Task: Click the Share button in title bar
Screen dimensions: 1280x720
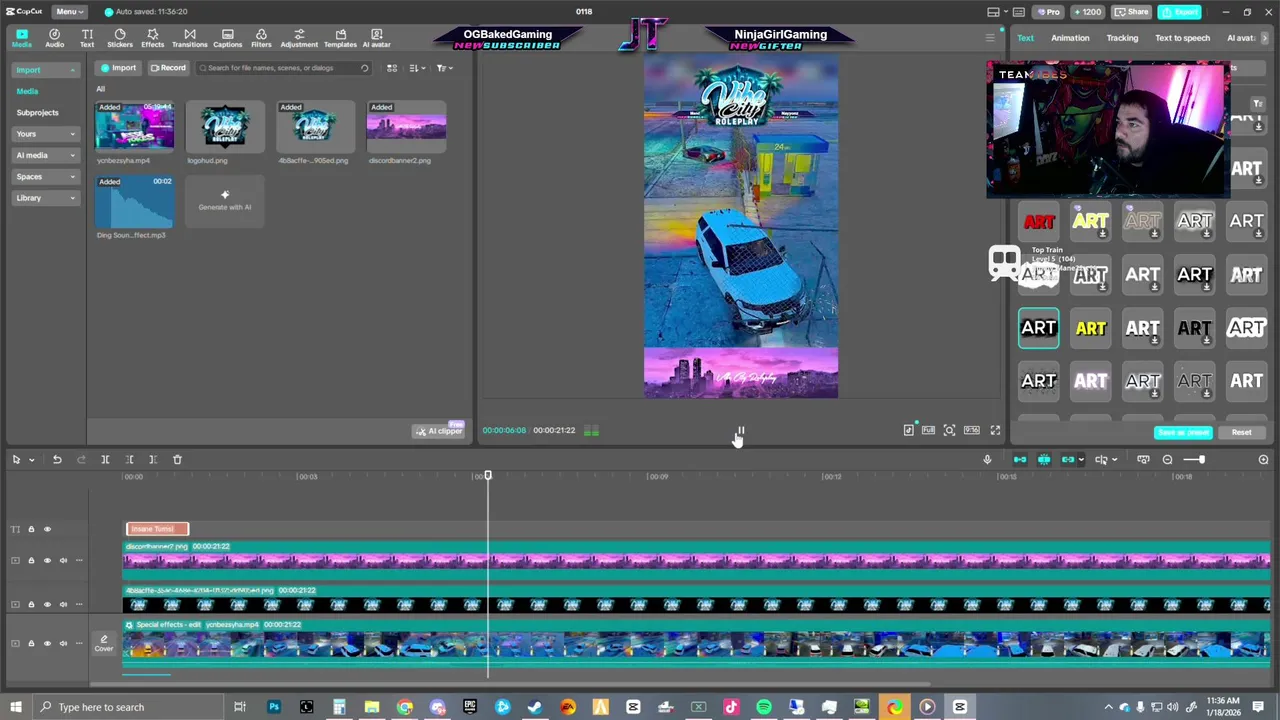Action: click(x=1132, y=12)
